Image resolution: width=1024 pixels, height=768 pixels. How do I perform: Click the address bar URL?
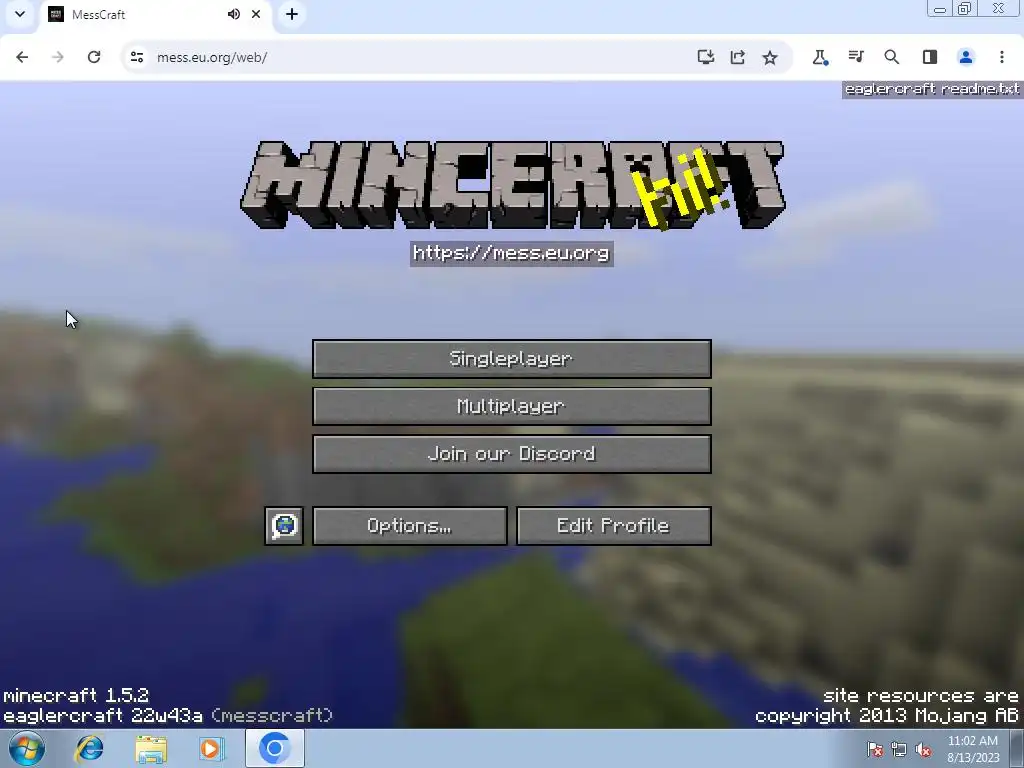(x=212, y=57)
